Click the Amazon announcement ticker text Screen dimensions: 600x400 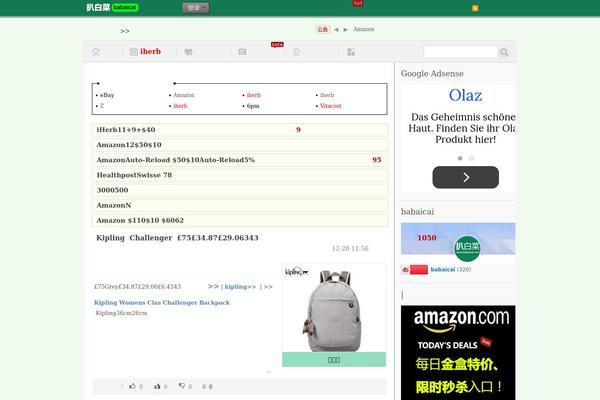pos(364,29)
